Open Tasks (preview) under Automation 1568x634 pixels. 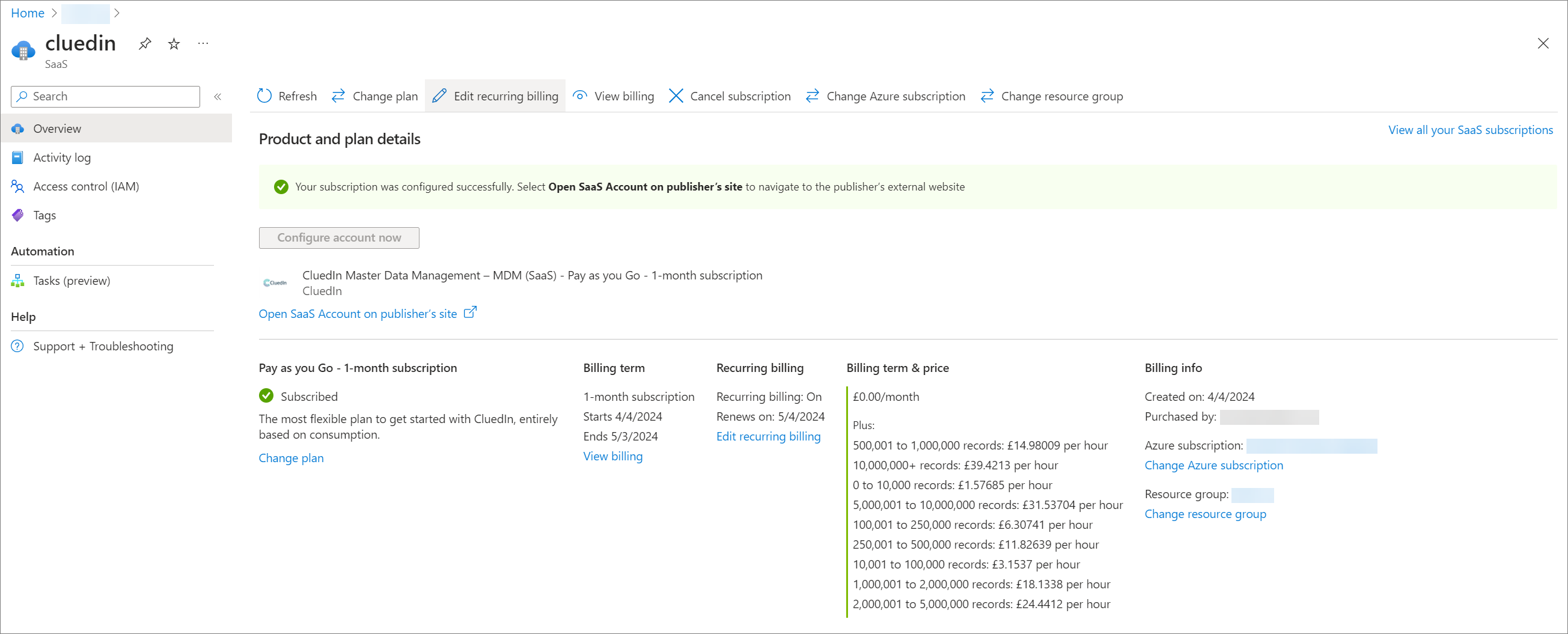pos(71,281)
